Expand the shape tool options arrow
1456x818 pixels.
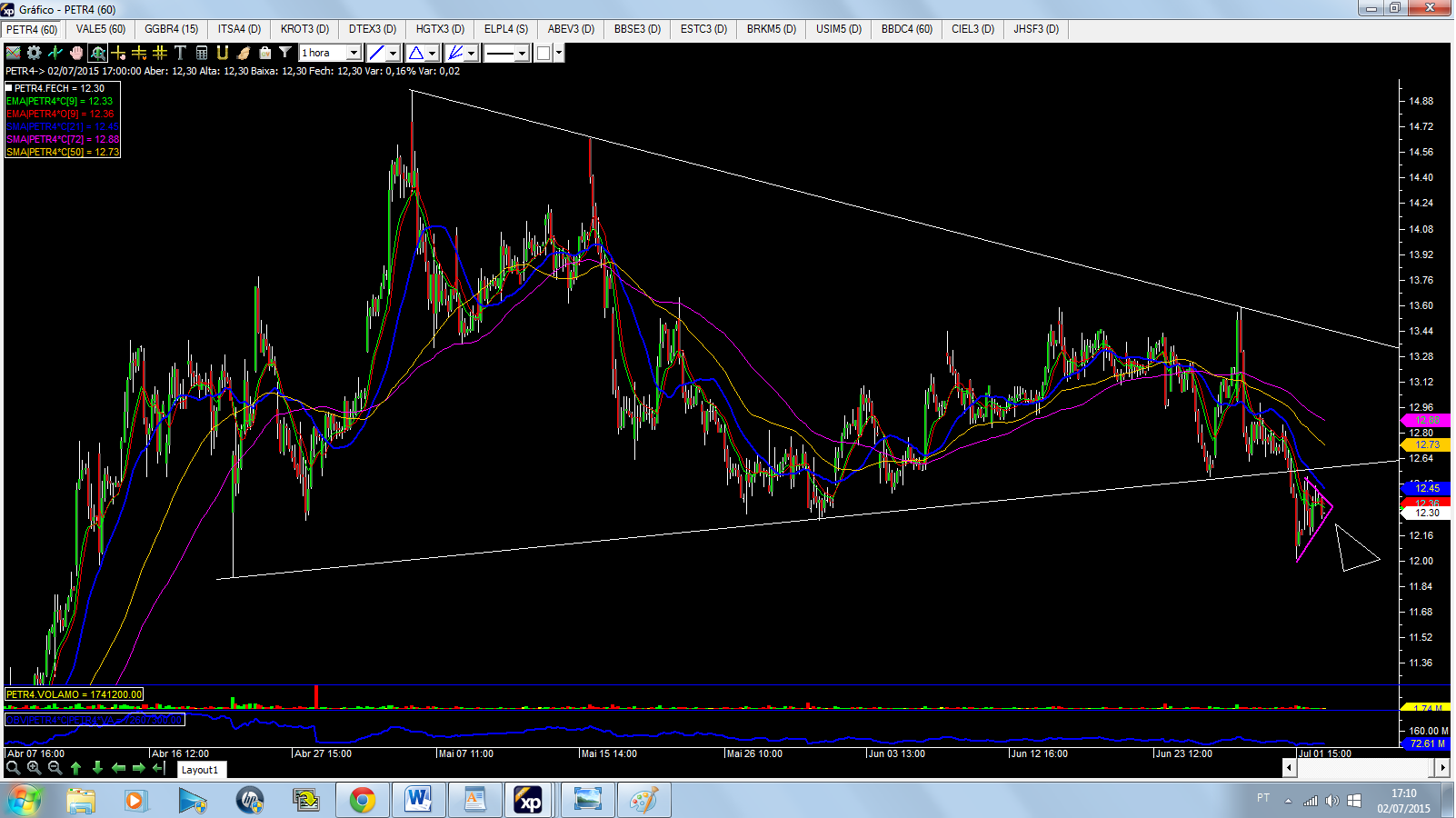point(433,53)
